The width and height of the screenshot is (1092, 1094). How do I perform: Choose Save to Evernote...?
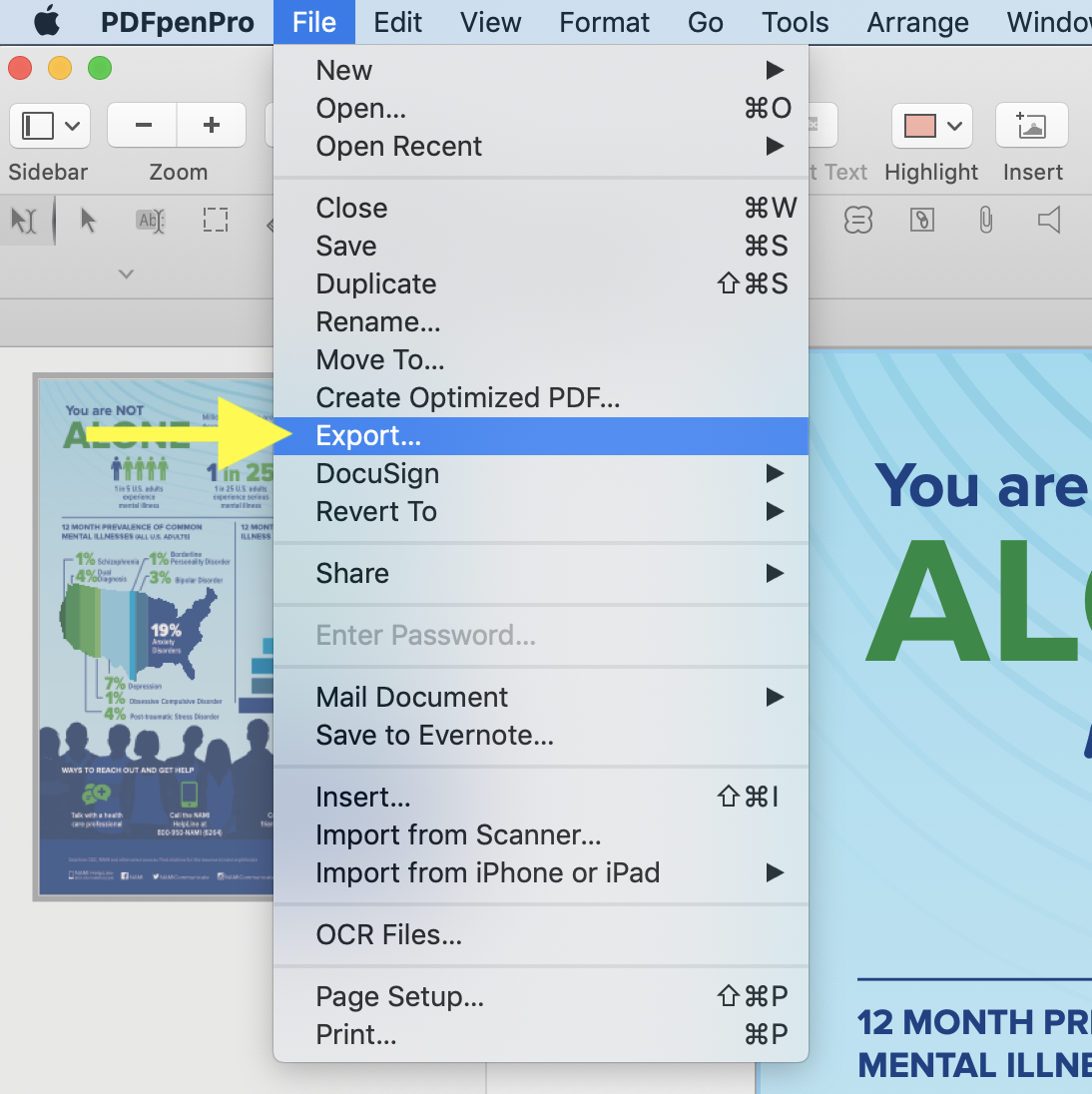click(x=541, y=736)
